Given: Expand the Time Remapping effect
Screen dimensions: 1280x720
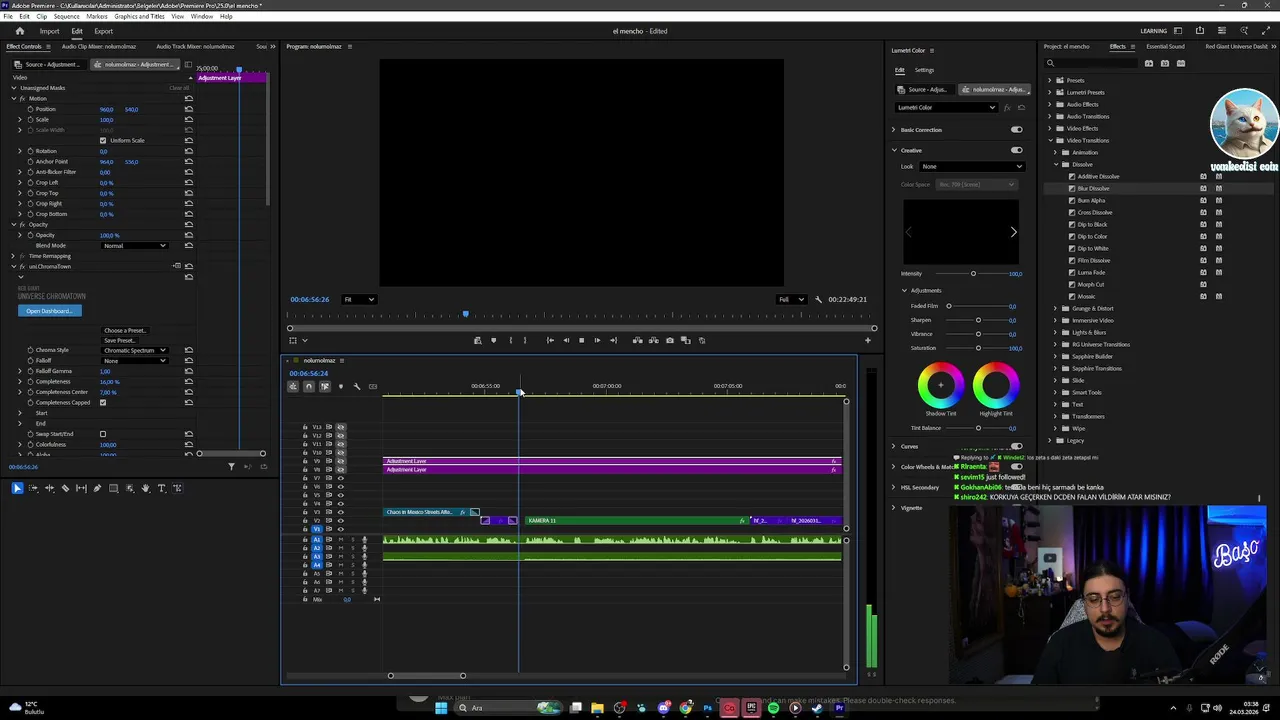Looking at the screenshot, I should (13, 256).
